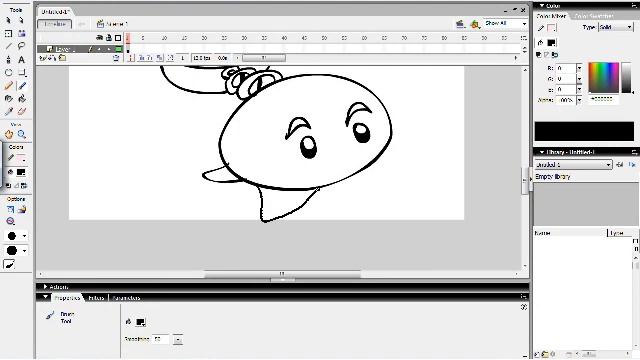The width and height of the screenshot is (640, 360).
Task: Select the Brush tool in toolbox
Action: [x=22, y=86]
